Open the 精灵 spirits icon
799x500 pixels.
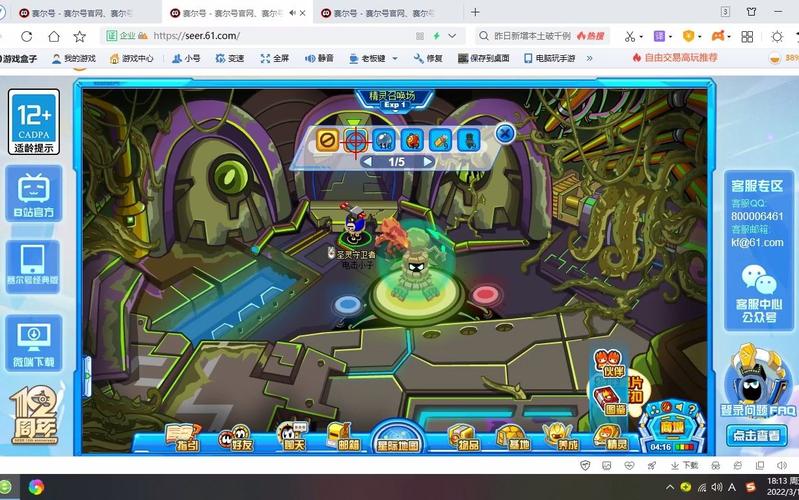pyautogui.click(x=611, y=437)
